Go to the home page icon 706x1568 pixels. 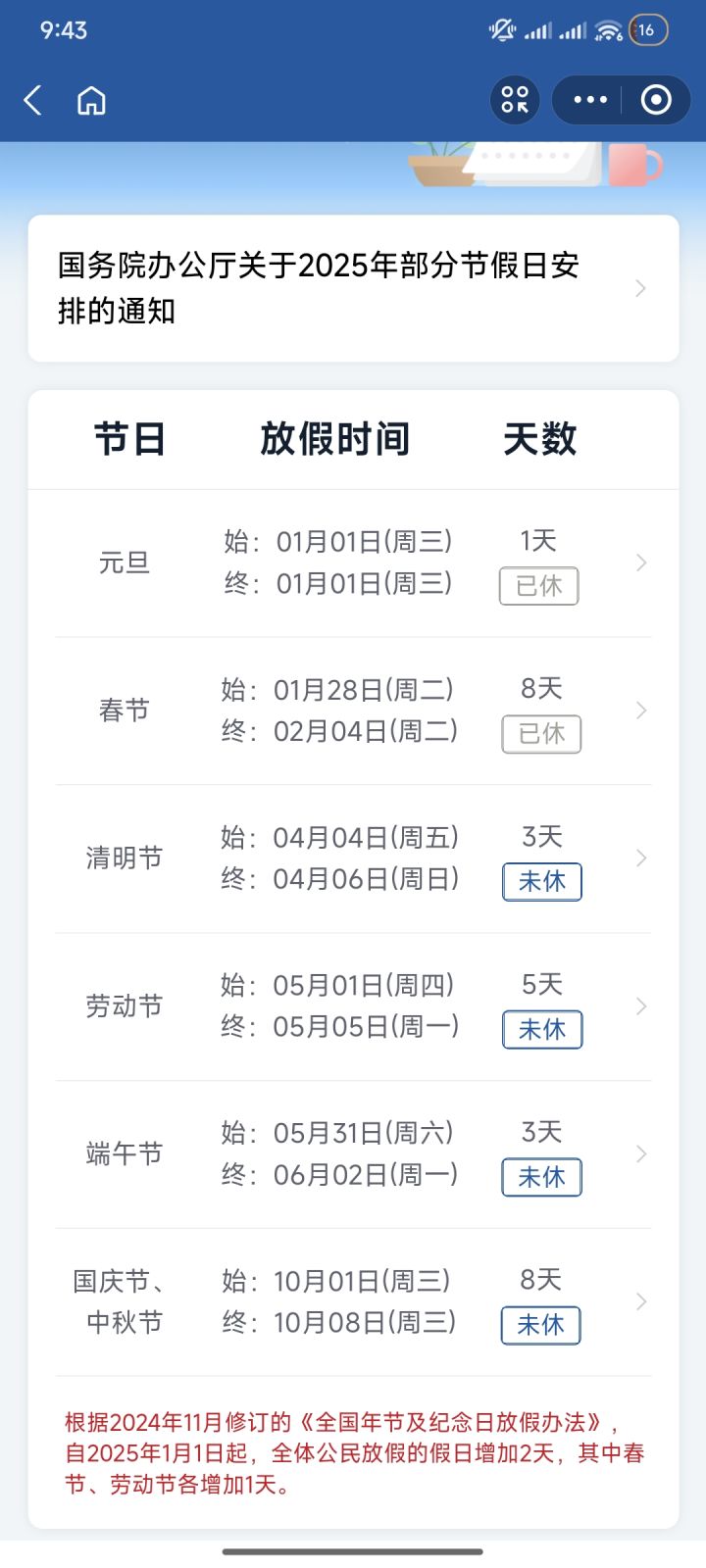click(91, 100)
